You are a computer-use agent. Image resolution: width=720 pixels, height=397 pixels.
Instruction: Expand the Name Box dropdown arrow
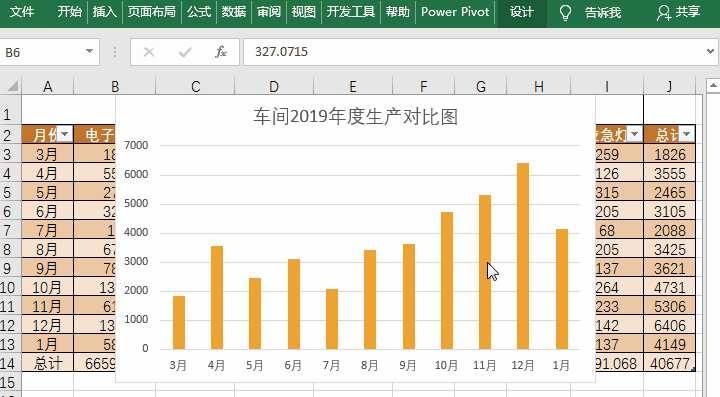pyautogui.click(x=90, y=51)
